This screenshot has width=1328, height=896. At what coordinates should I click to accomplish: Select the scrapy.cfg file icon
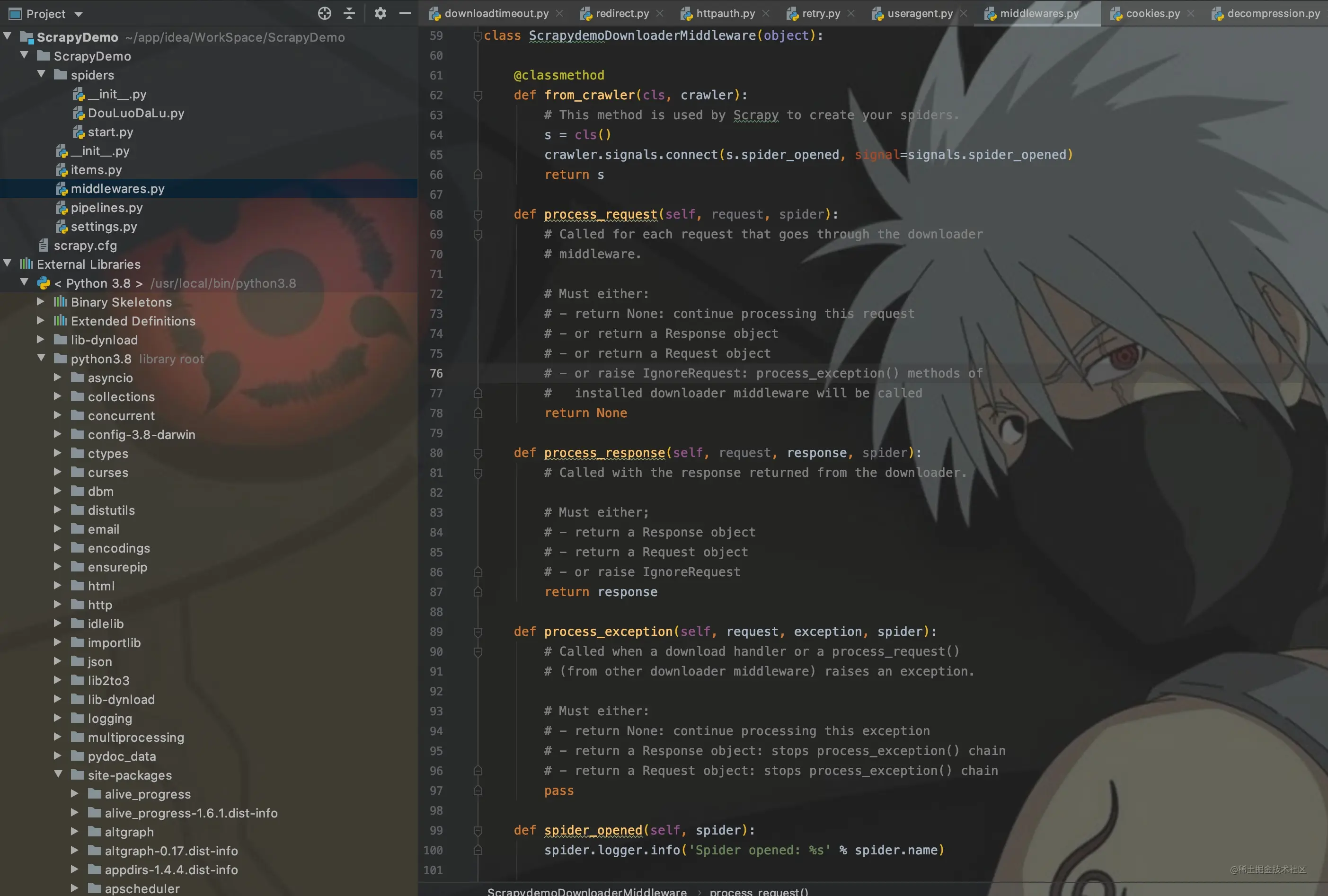44,246
